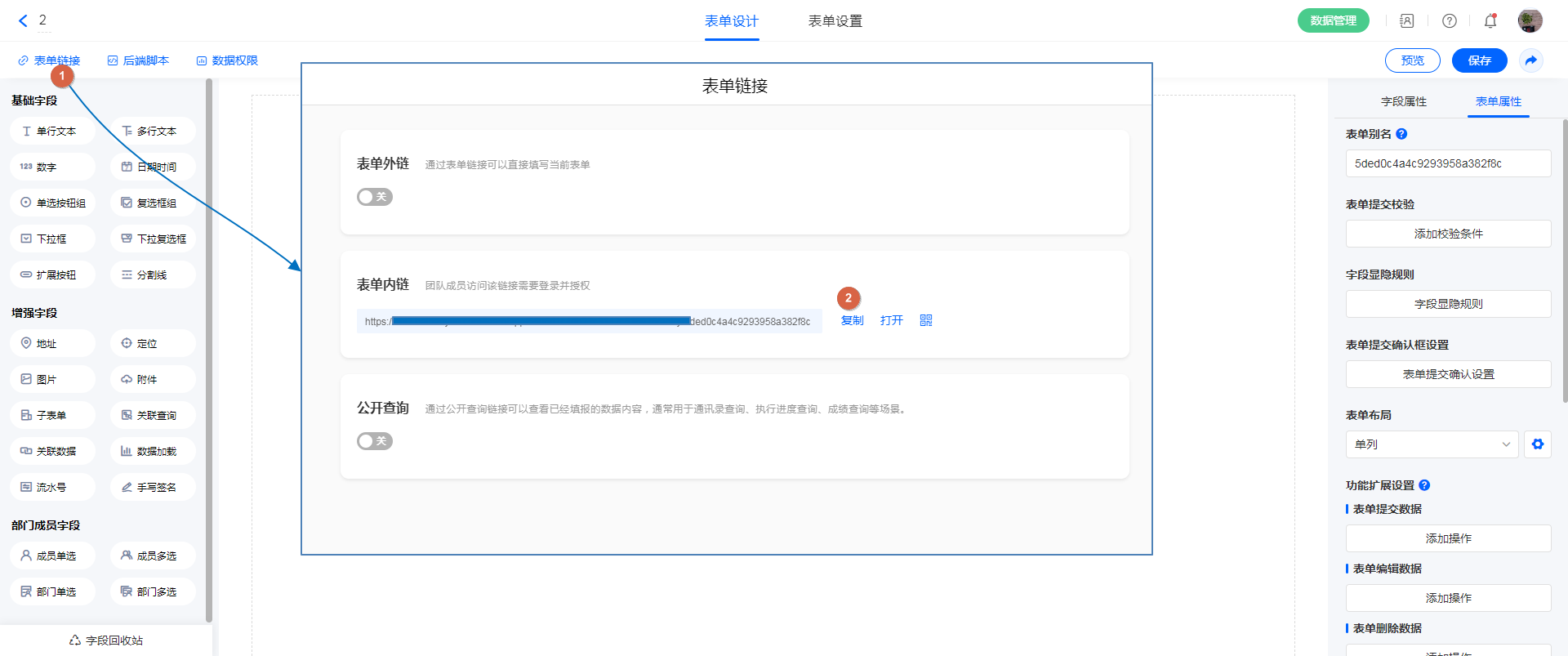Select the 字段属性 tab
This screenshot has width=1568, height=656.
(x=1403, y=101)
